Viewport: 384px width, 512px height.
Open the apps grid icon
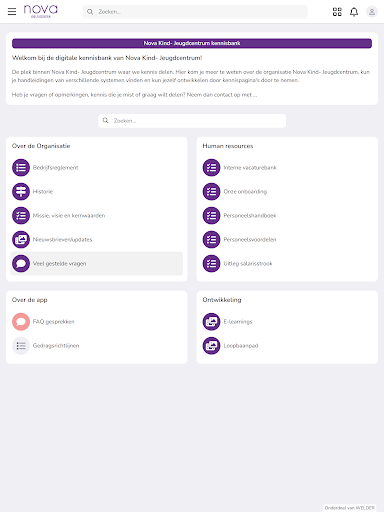point(337,12)
